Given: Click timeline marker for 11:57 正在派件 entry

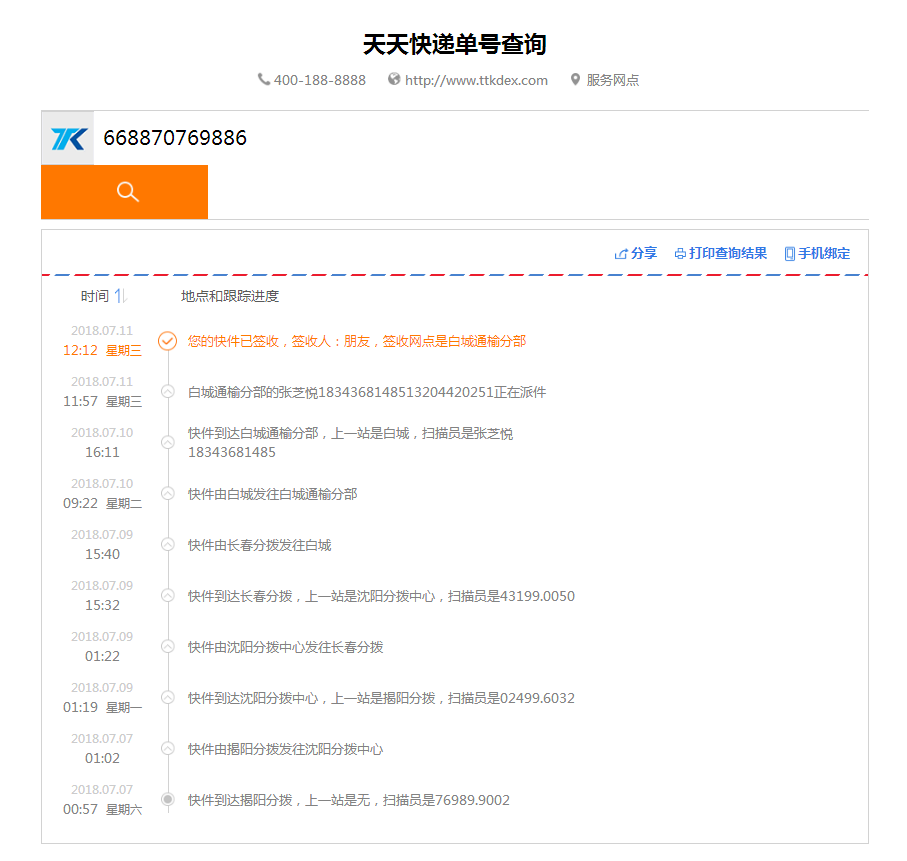Looking at the screenshot, I should click(168, 392).
